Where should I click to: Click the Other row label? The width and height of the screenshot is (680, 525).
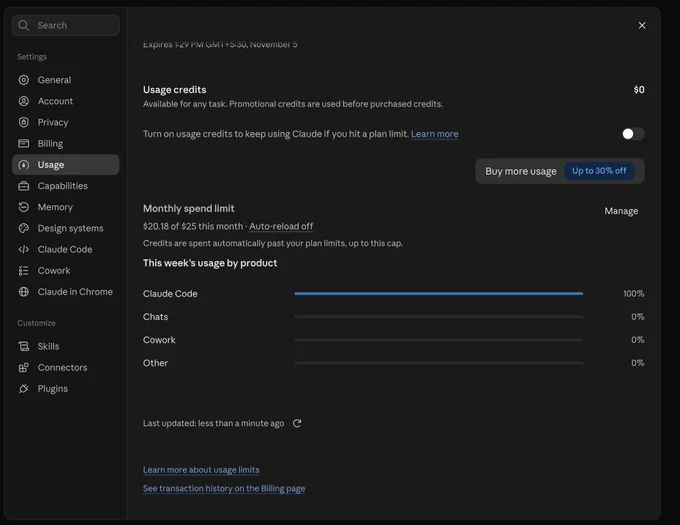155,363
